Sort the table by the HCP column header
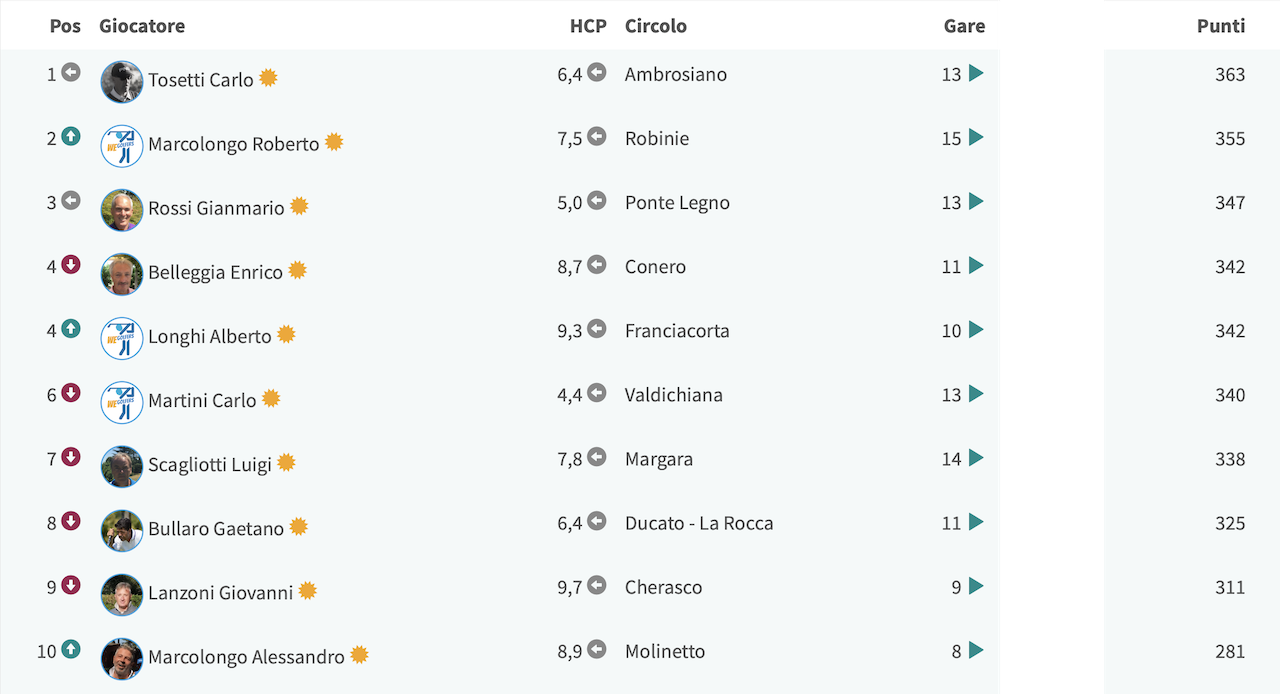1280x694 pixels. [588, 26]
